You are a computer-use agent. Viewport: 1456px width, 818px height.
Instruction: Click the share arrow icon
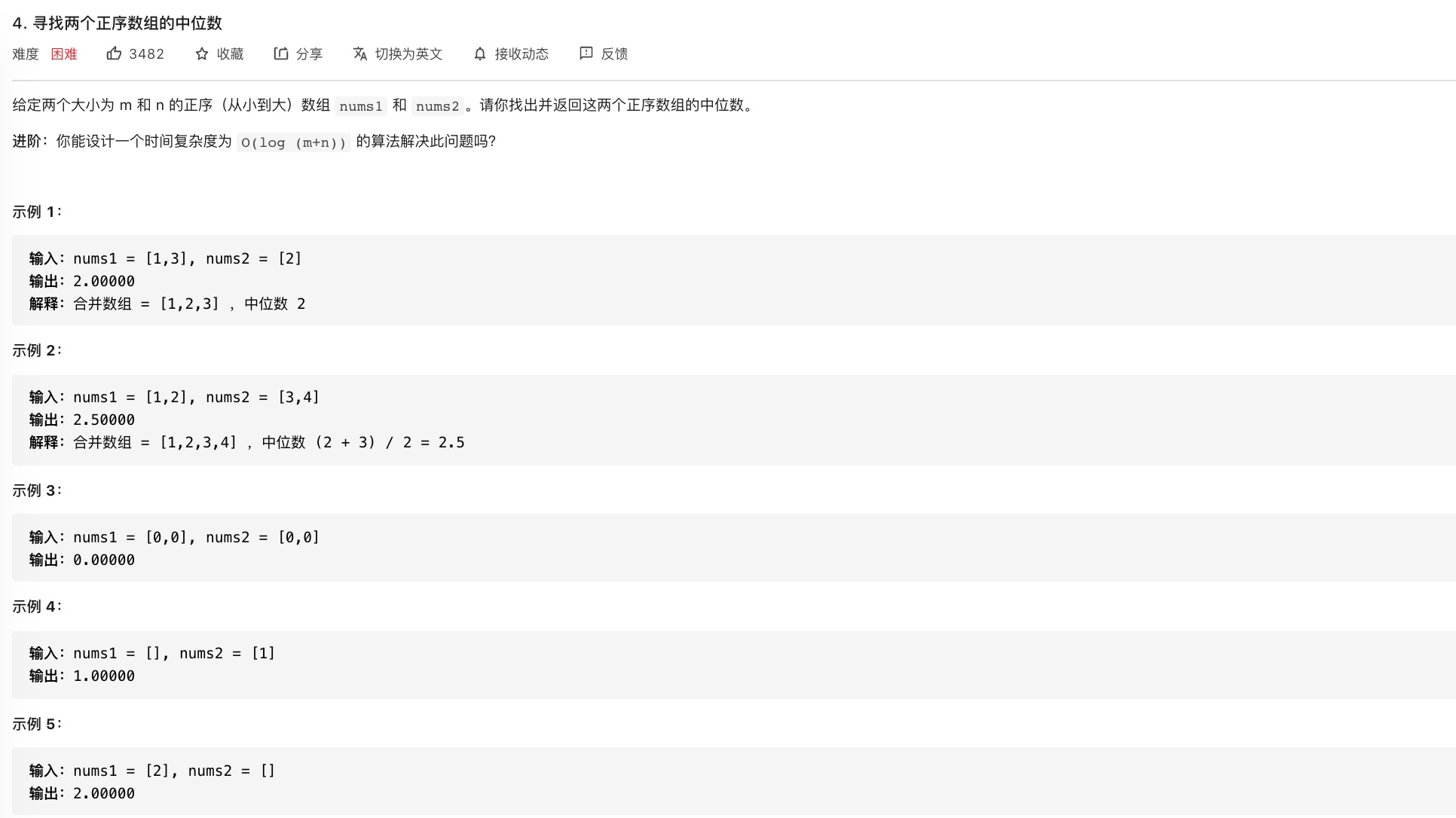click(280, 53)
